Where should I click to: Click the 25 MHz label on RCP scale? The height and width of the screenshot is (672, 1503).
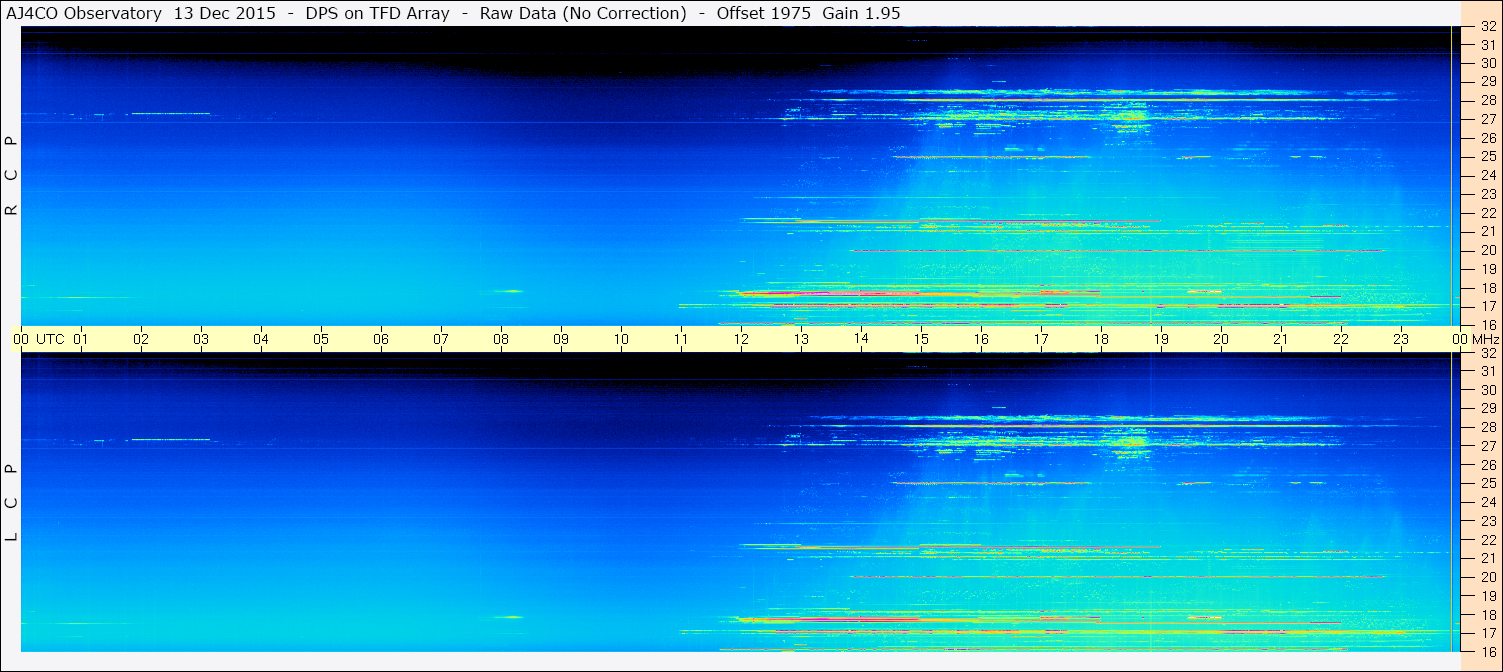point(1488,157)
